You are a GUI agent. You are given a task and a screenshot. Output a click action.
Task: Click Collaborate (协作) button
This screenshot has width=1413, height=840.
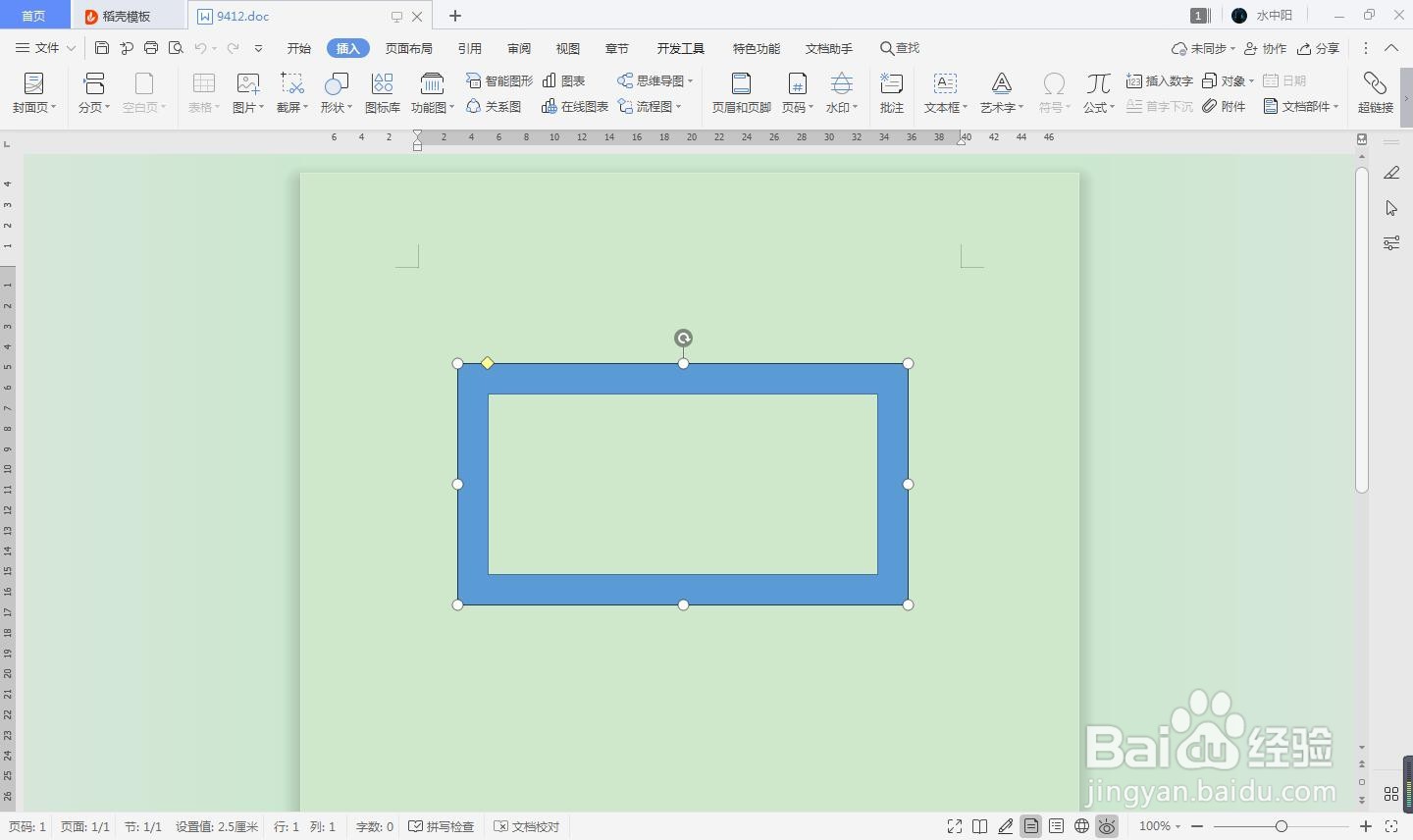[1265, 48]
